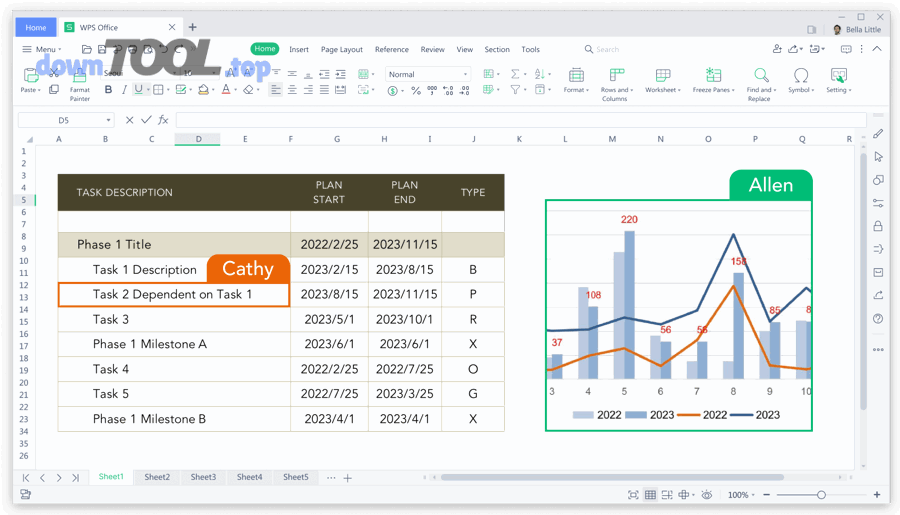Click the increase indent icon
The image size is (900, 515).
[x=340, y=74]
